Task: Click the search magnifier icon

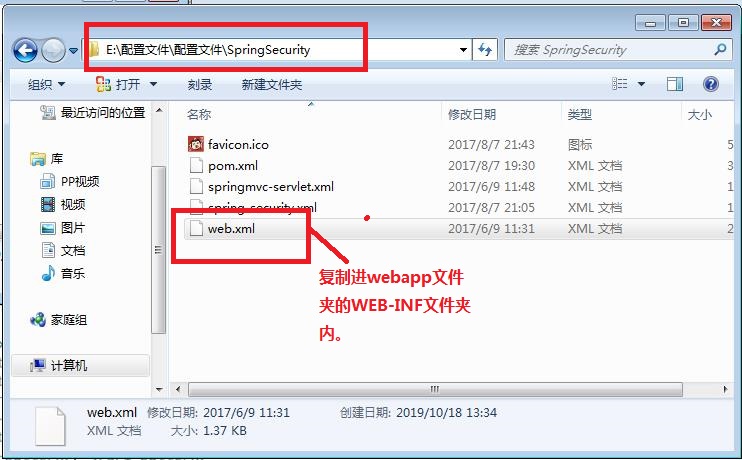Action: tap(720, 49)
